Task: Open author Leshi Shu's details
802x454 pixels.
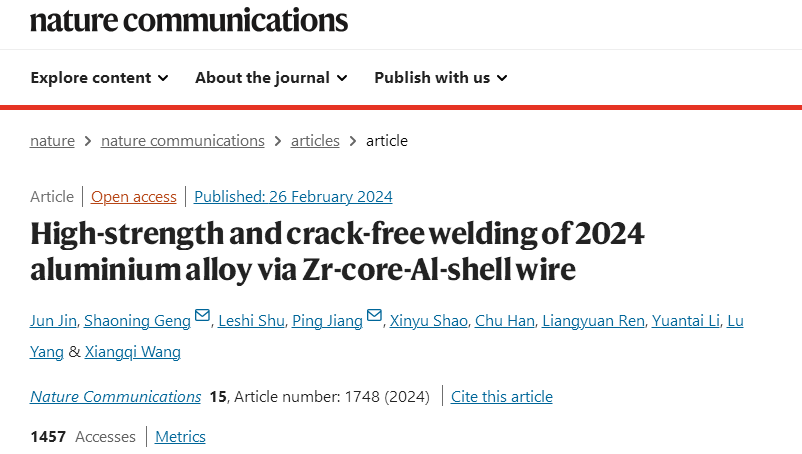Action: coord(249,321)
